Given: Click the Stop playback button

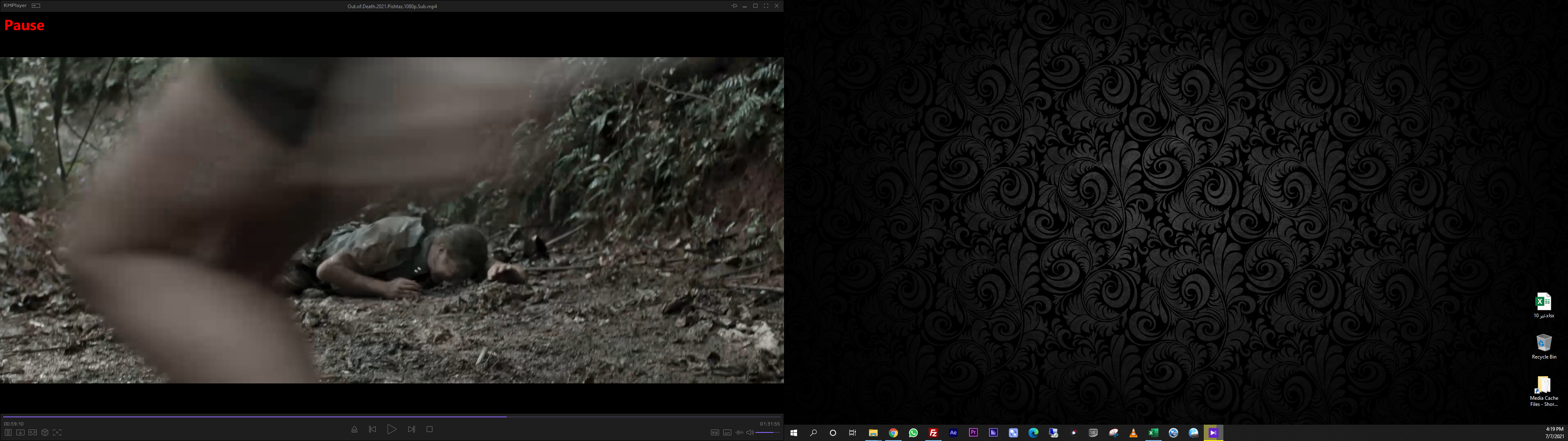Looking at the screenshot, I should click(429, 430).
